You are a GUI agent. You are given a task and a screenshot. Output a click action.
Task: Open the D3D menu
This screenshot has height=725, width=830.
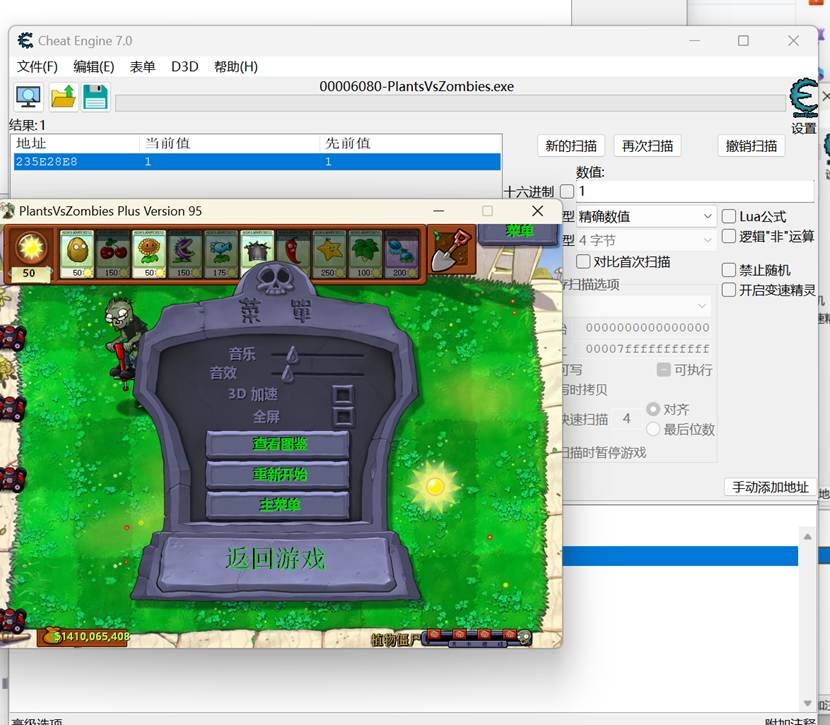(184, 67)
